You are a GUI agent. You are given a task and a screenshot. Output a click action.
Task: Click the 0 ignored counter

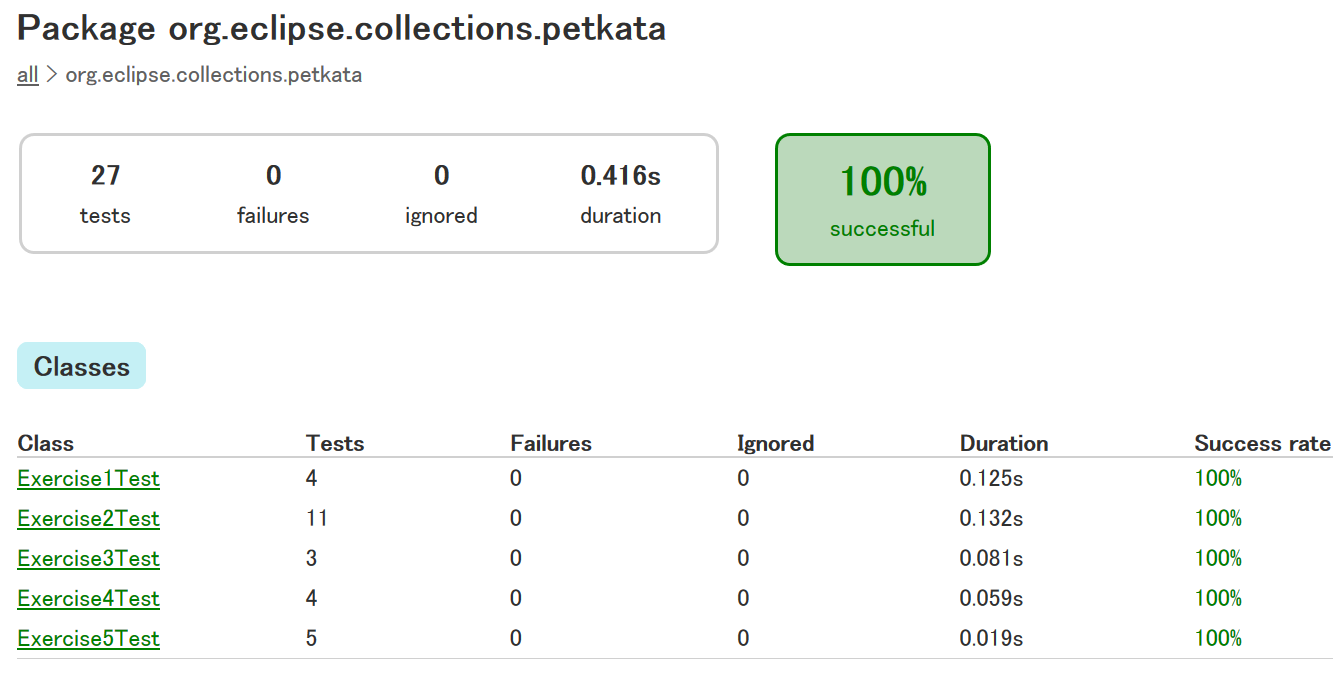pyautogui.click(x=441, y=194)
